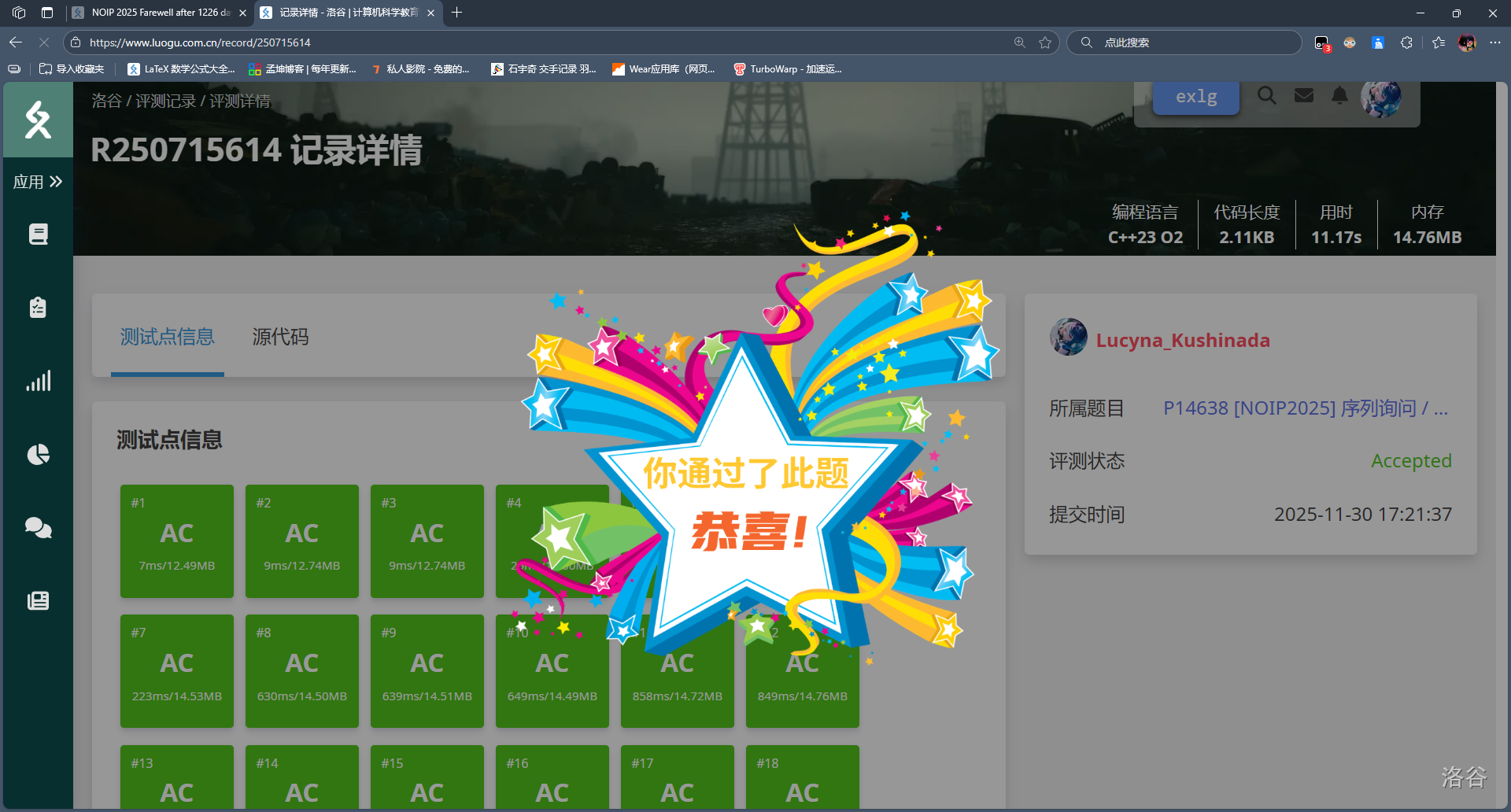This screenshot has height=812, width=1511.
Task: Click the browser address bar URL
Action: (x=200, y=42)
